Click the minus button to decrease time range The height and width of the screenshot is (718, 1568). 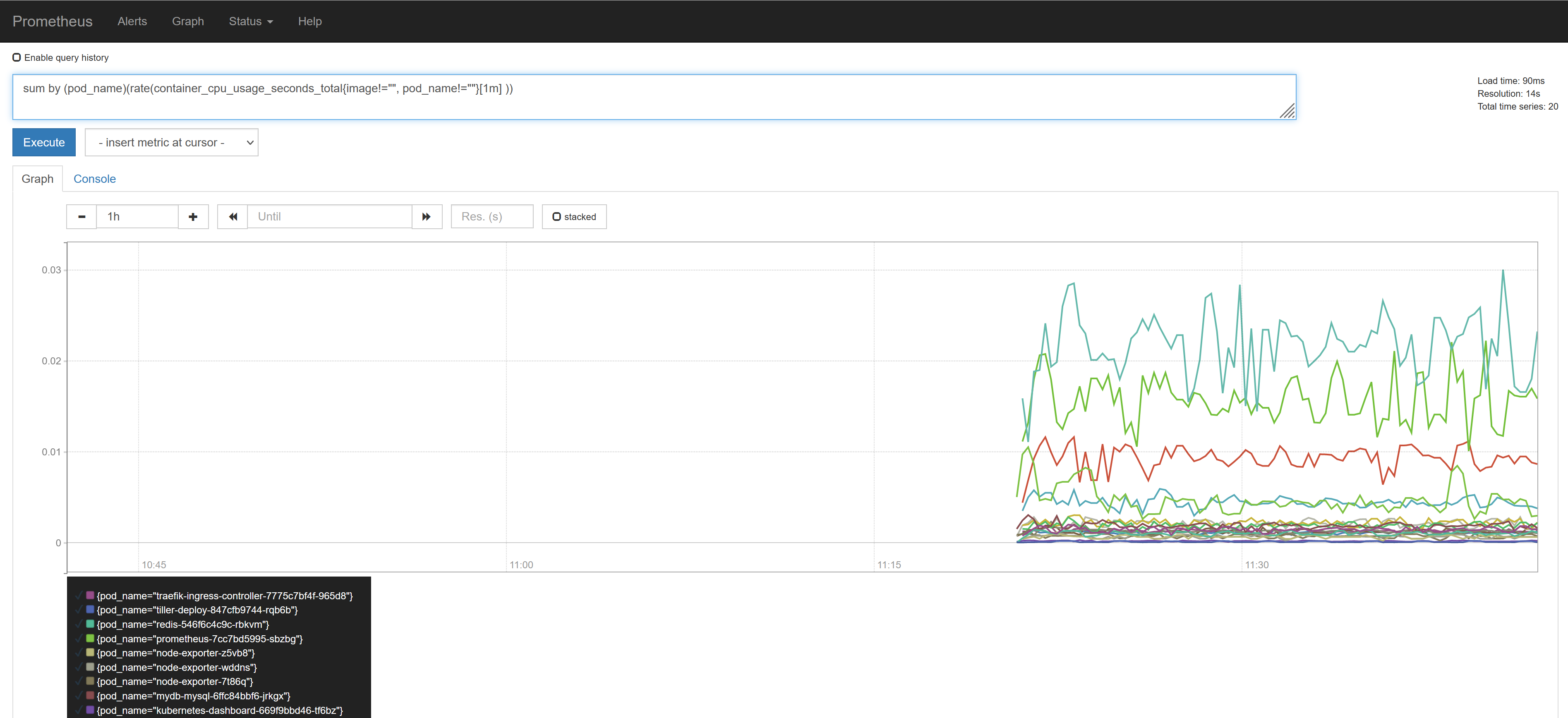(82, 217)
